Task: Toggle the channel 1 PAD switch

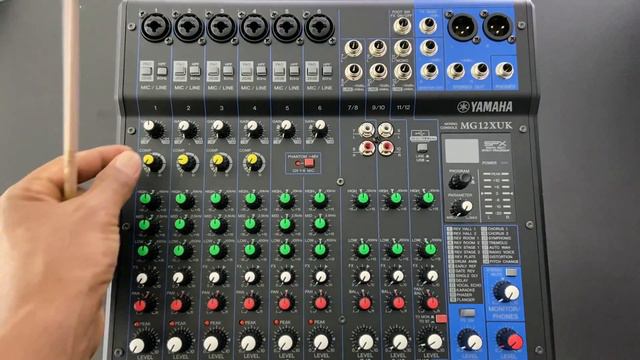Action: pos(147,71)
